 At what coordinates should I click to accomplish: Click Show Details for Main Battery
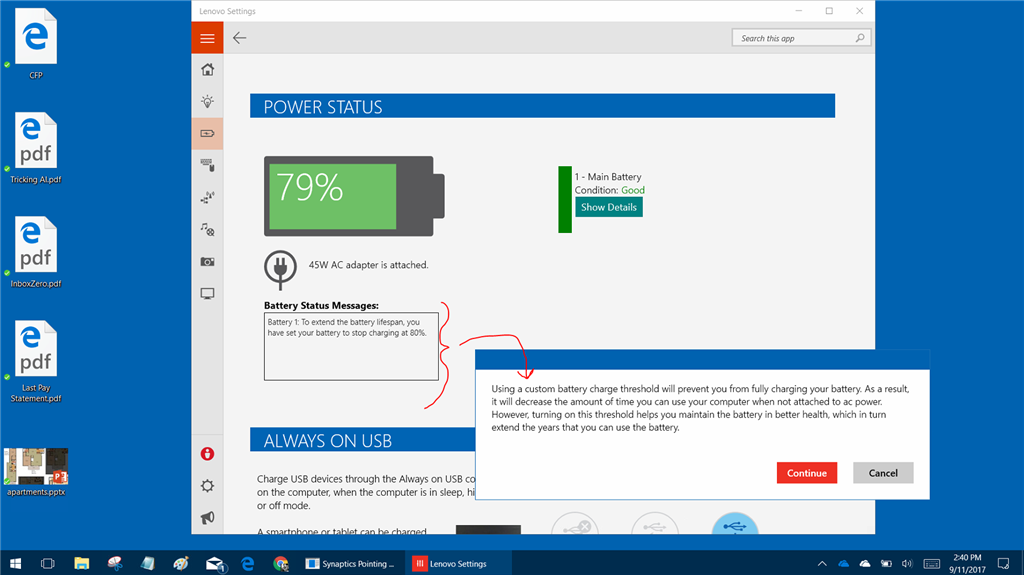pos(609,207)
